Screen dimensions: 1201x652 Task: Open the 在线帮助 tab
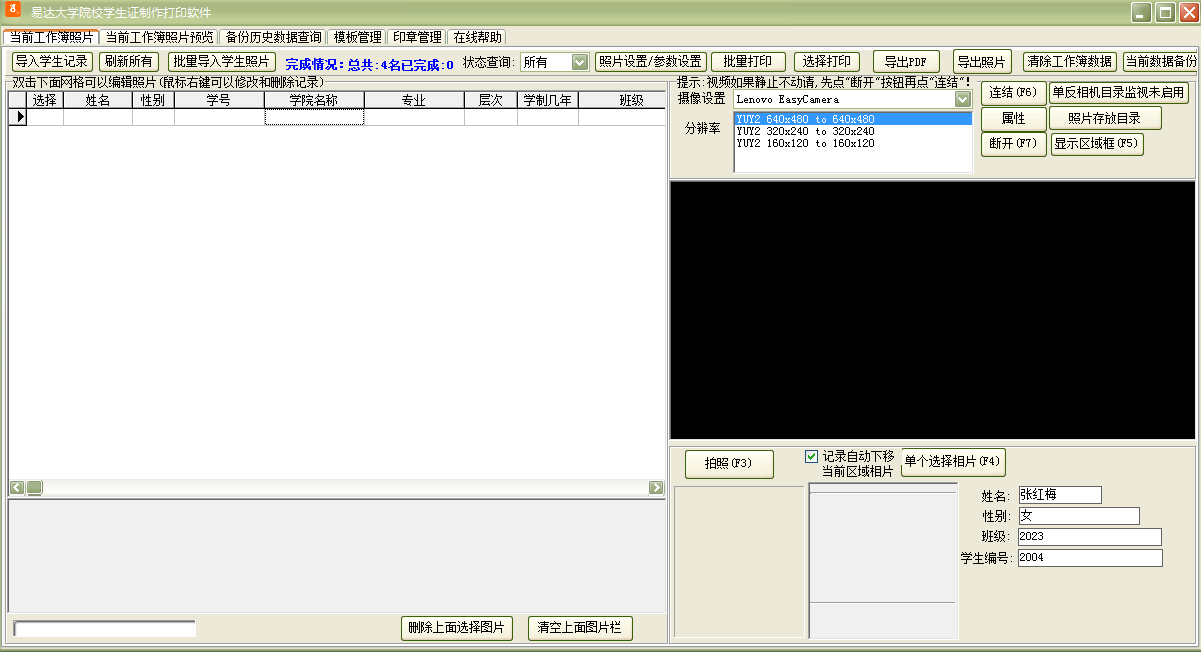(x=478, y=37)
